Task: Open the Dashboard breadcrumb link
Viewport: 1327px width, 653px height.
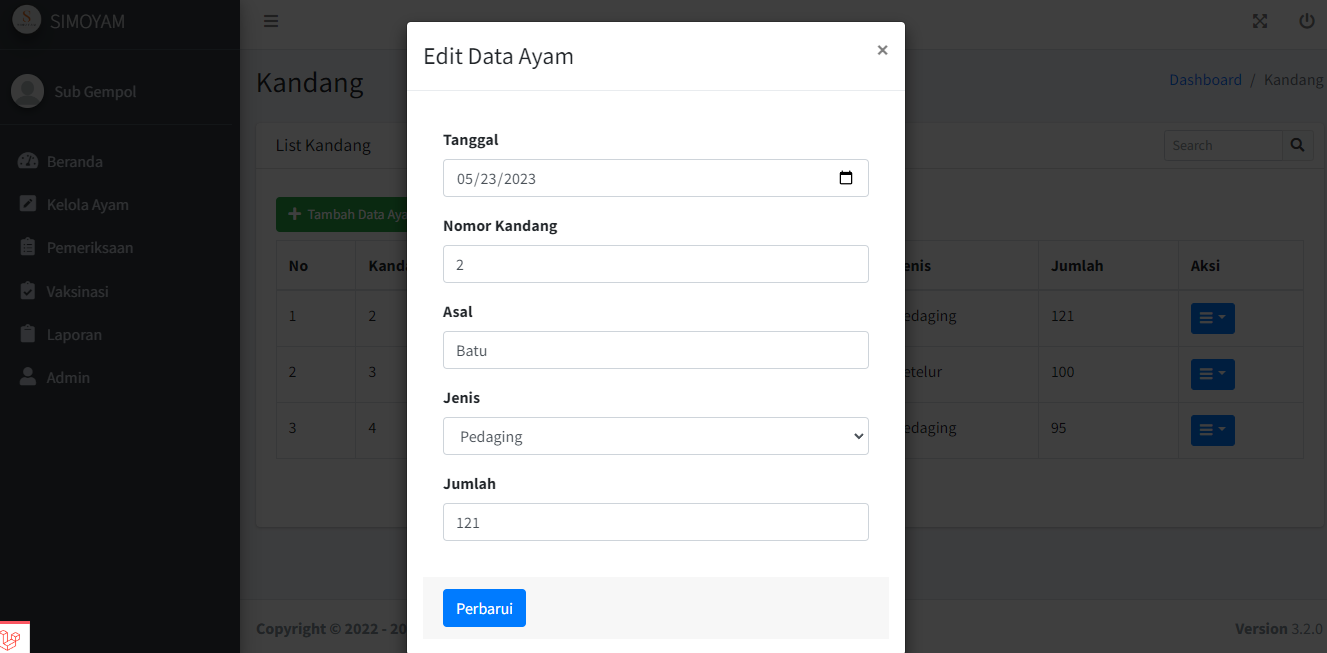Action: [x=1205, y=79]
